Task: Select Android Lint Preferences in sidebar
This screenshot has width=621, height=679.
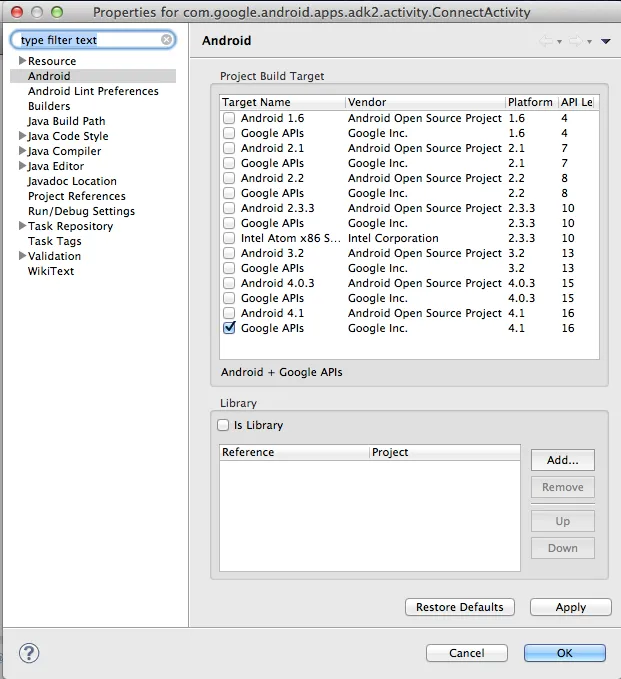Action: 93,91
